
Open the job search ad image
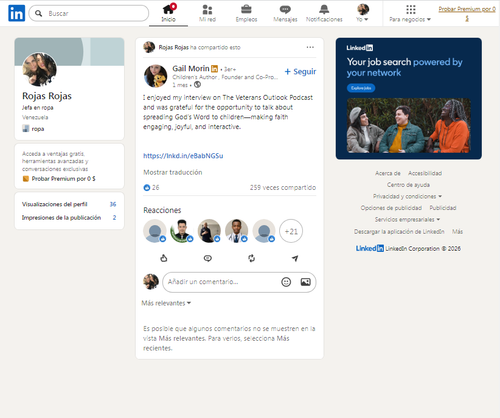pyautogui.click(x=409, y=126)
